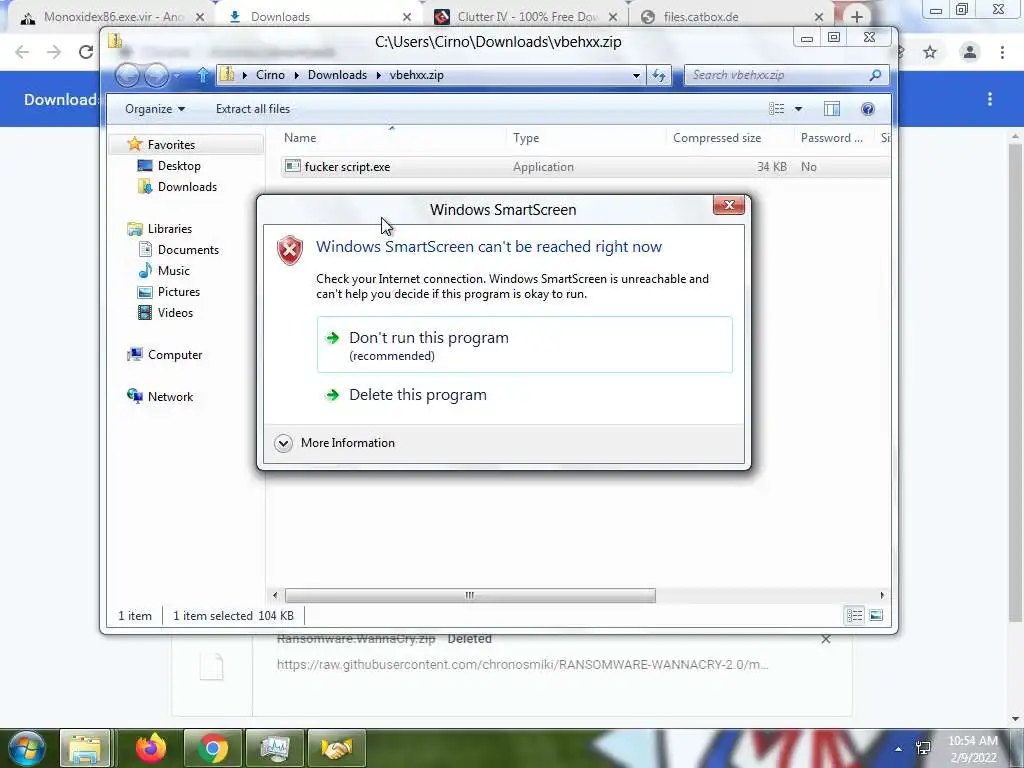Toggle the preview pane icon
This screenshot has height=768, width=1024.
(832, 109)
